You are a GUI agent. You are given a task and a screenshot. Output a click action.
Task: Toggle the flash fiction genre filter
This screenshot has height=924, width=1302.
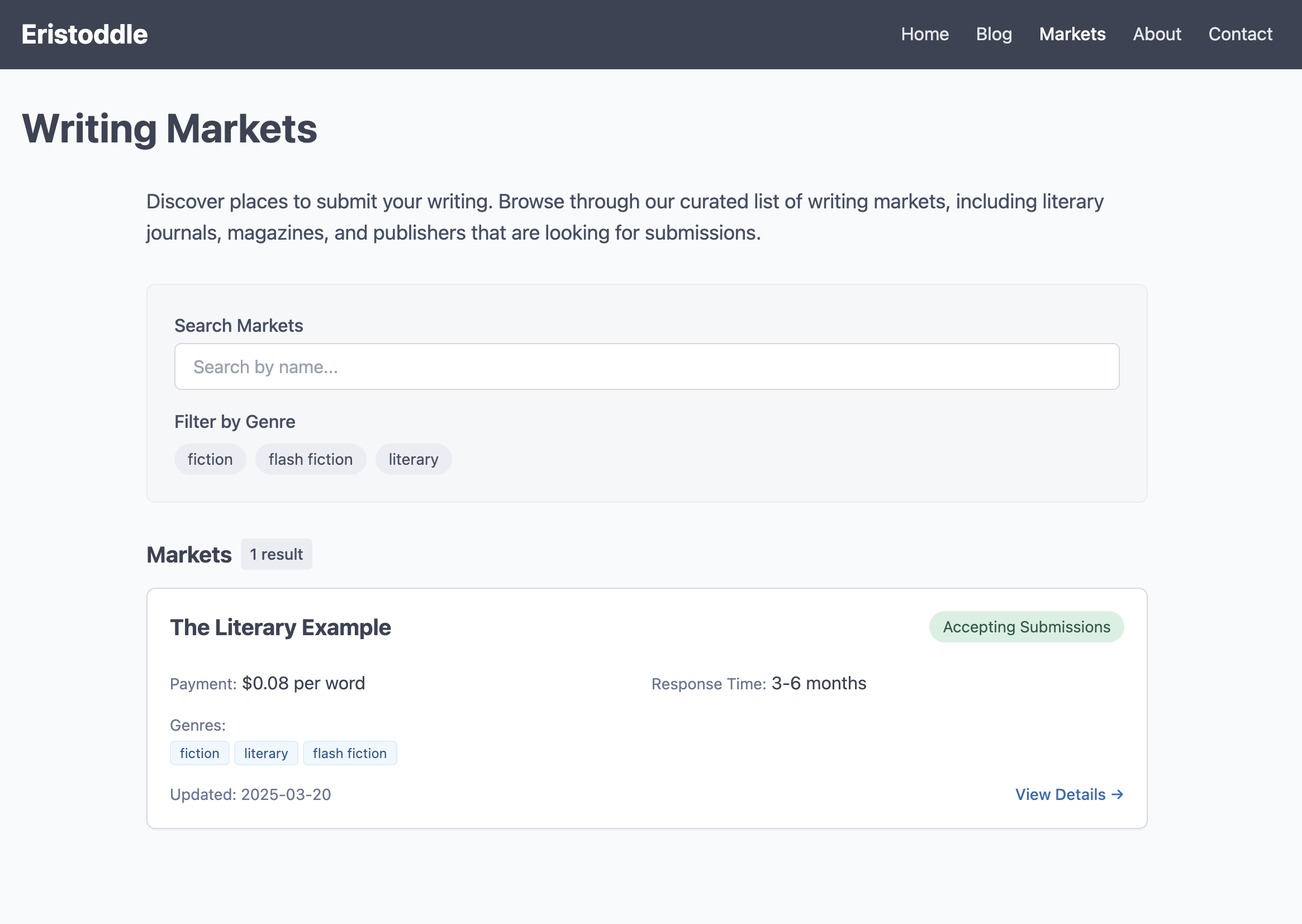pos(310,459)
